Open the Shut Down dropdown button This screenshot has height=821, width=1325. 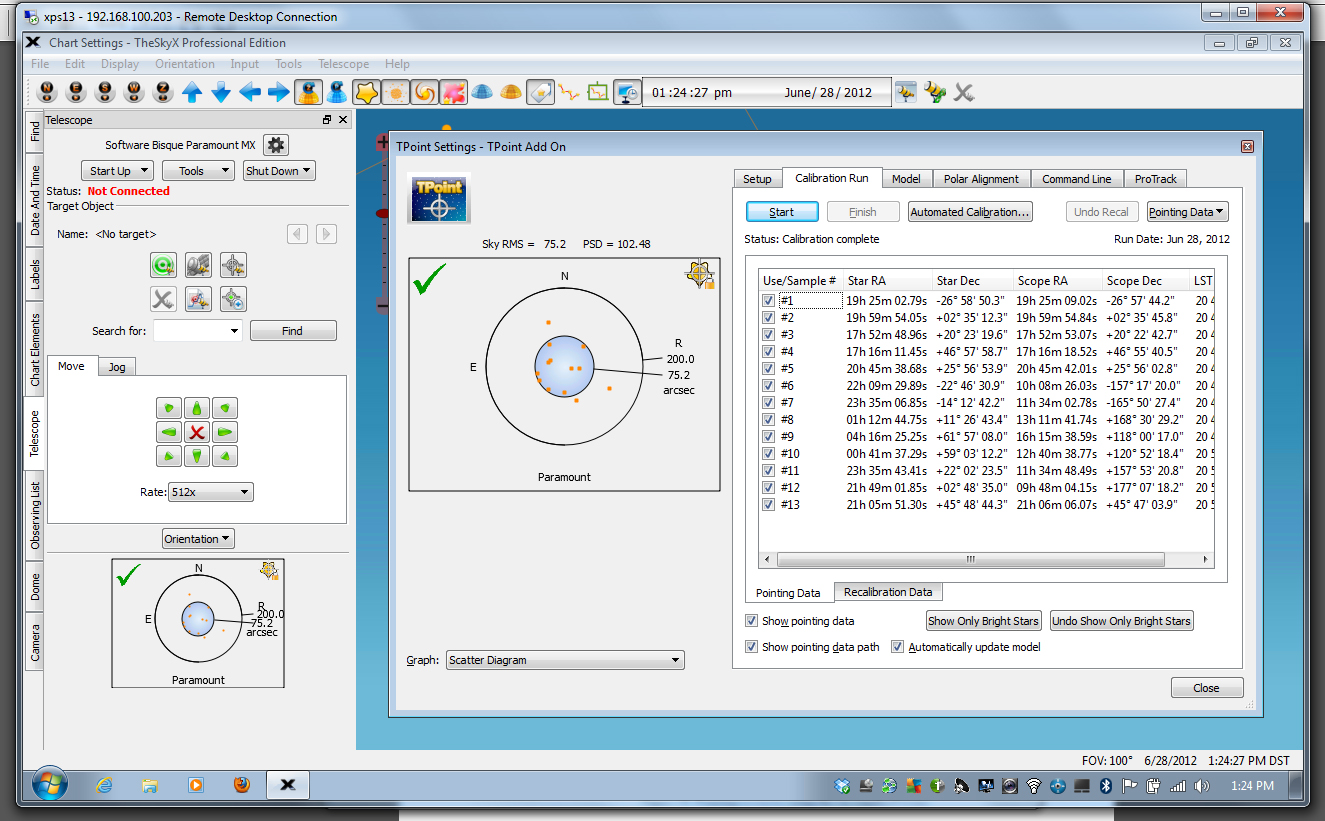tap(279, 171)
